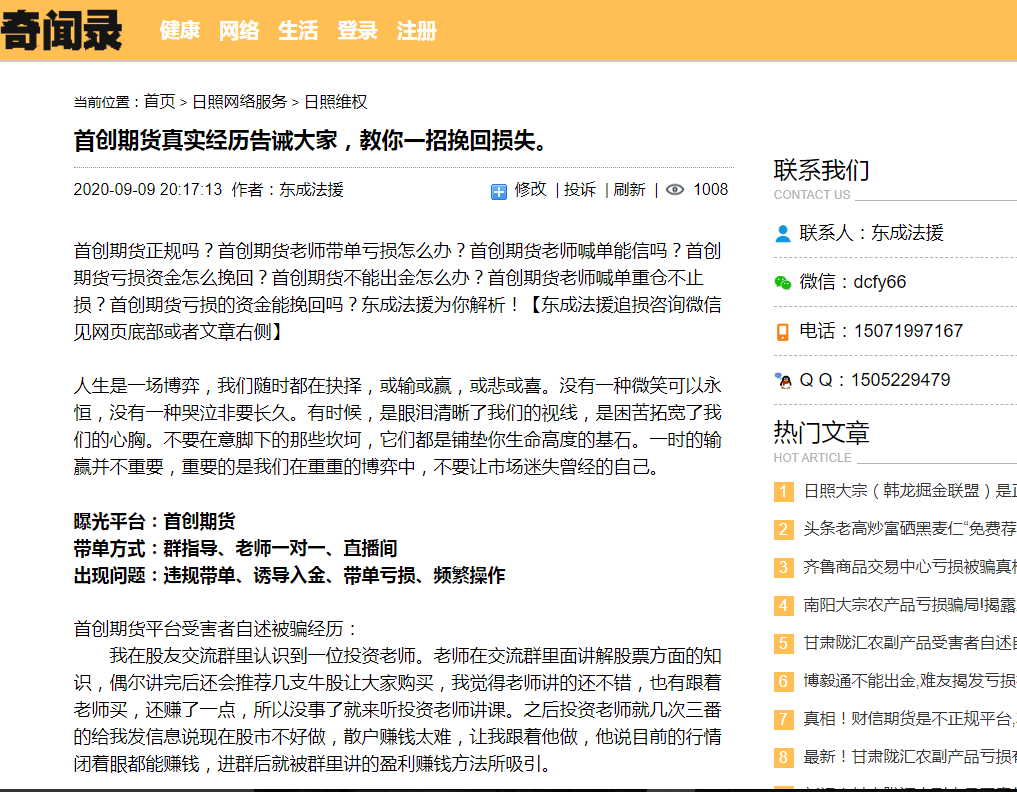Open the 生活 menu item
1017x792 pixels.
(298, 30)
